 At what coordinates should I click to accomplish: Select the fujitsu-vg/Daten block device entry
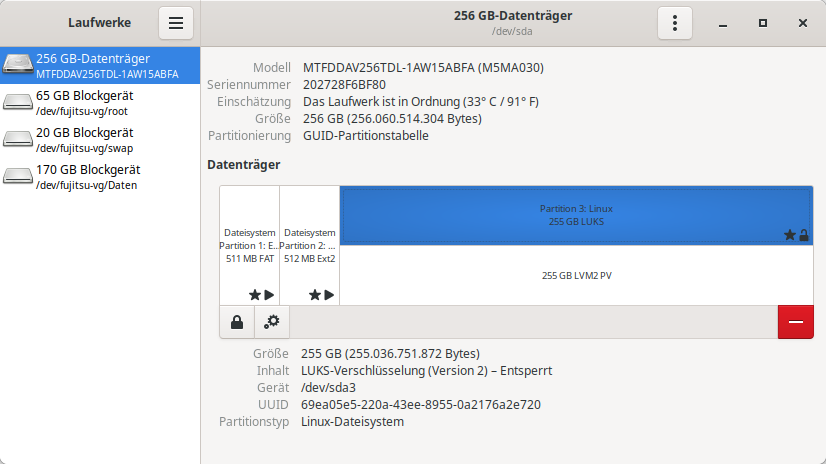(100, 176)
